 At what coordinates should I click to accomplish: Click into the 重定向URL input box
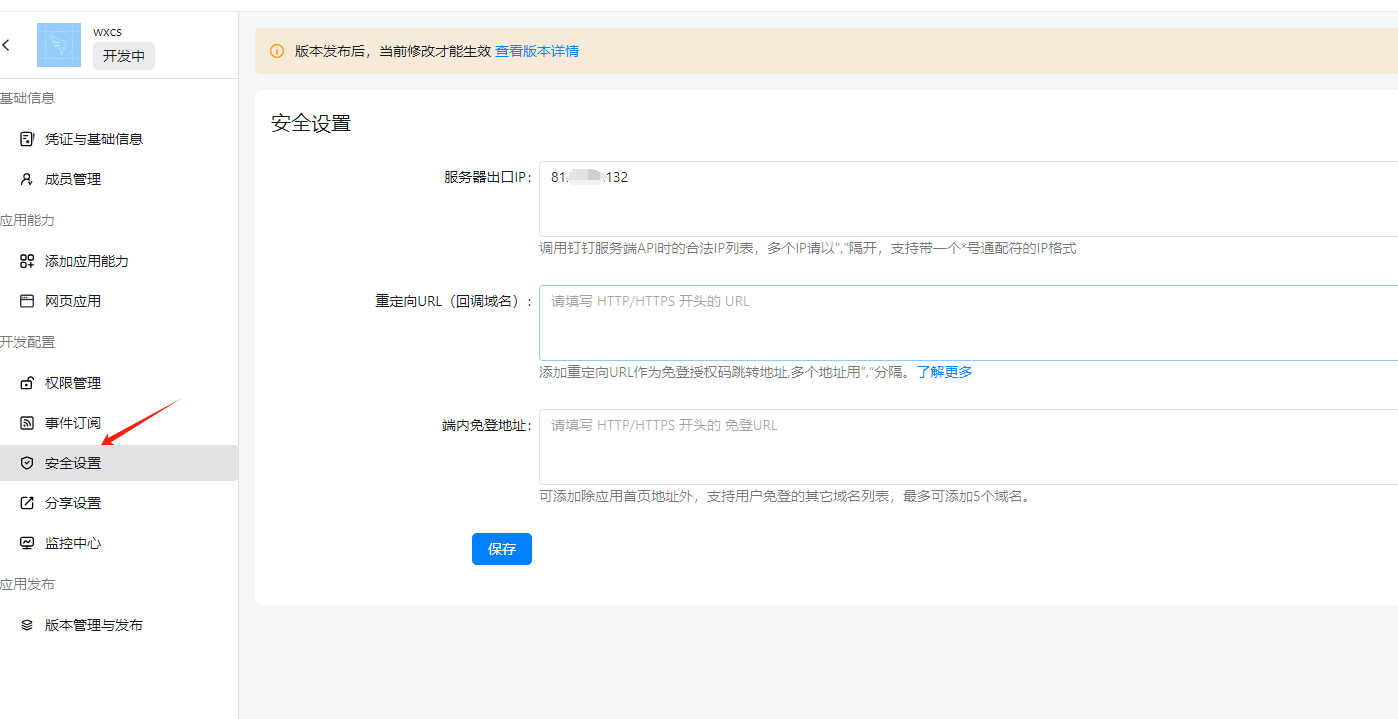(967, 323)
